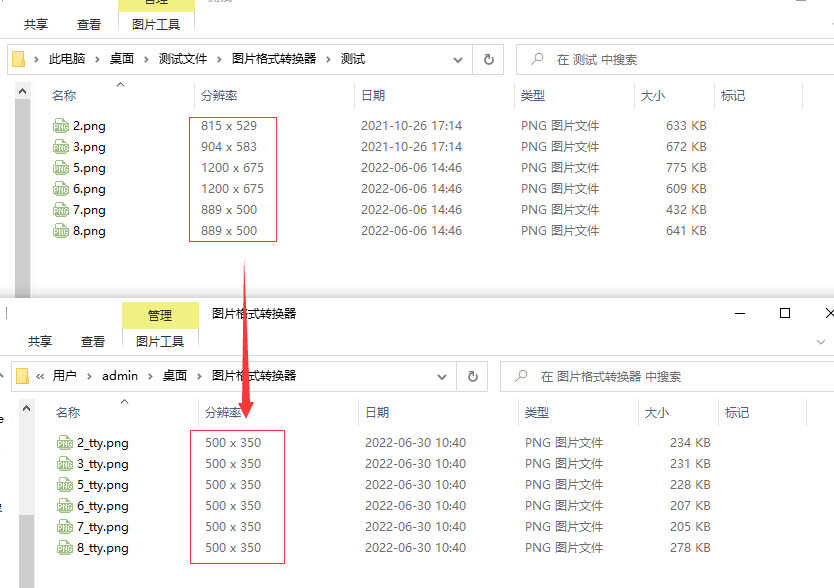Select the 5.png file icon

click(61, 168)
